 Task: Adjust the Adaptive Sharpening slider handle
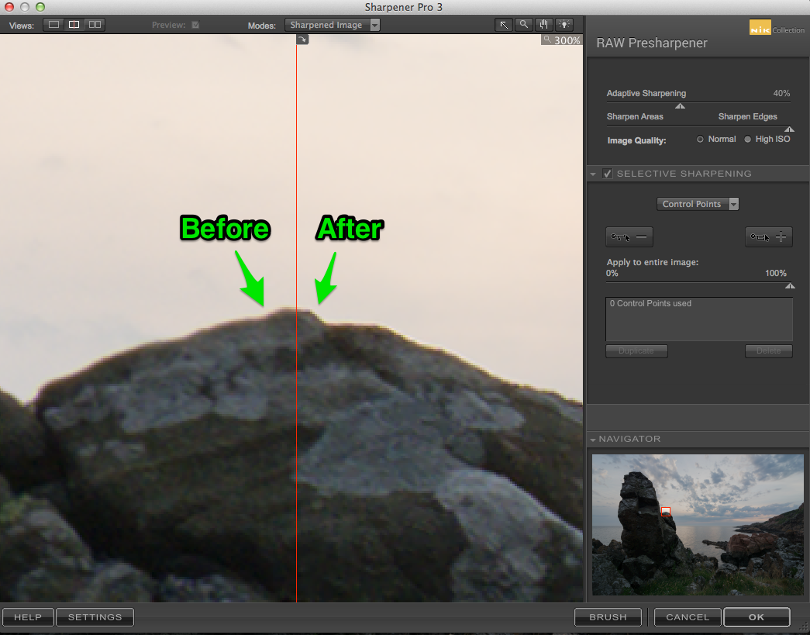680,106
